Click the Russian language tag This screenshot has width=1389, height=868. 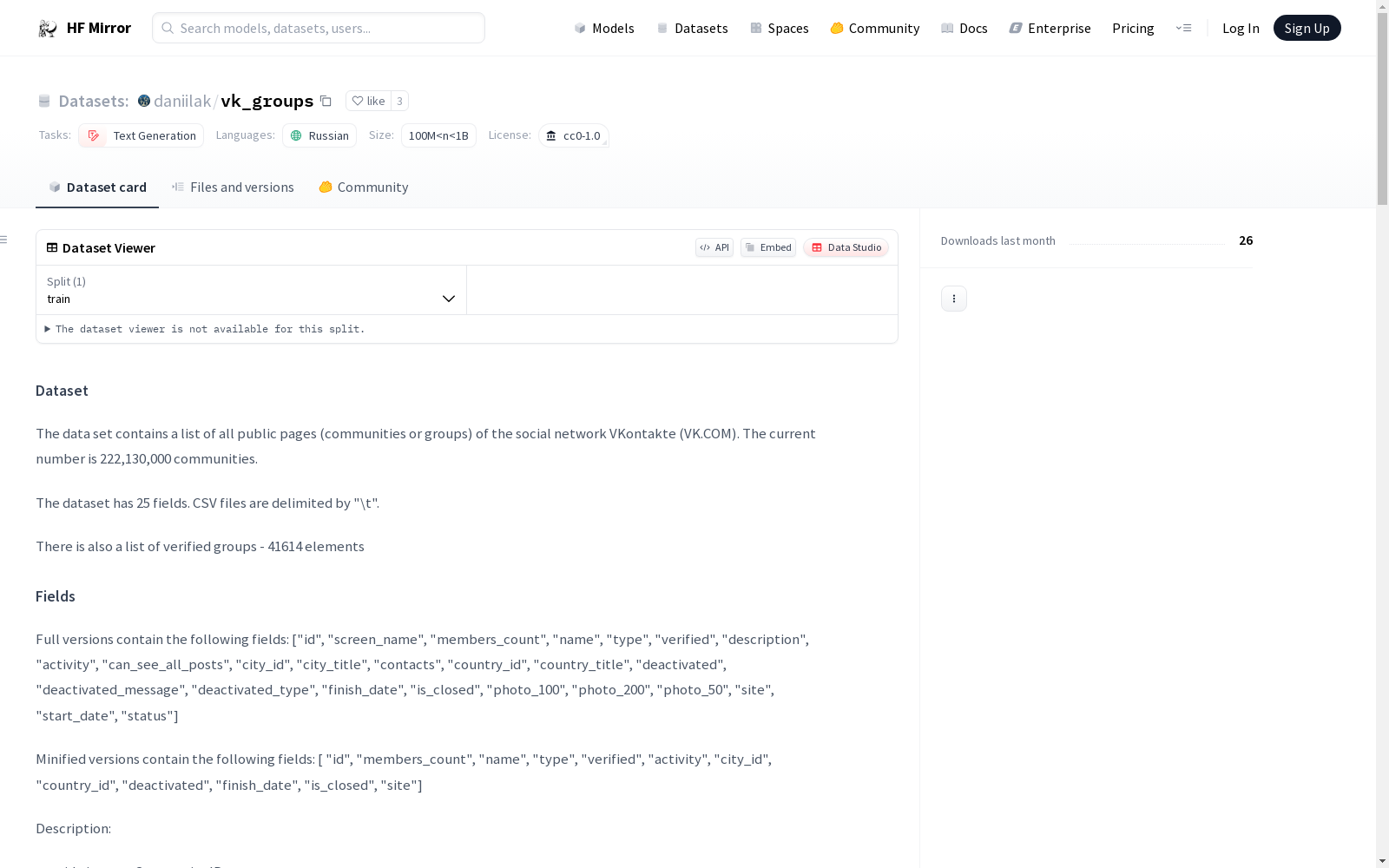tap(319, 135)
